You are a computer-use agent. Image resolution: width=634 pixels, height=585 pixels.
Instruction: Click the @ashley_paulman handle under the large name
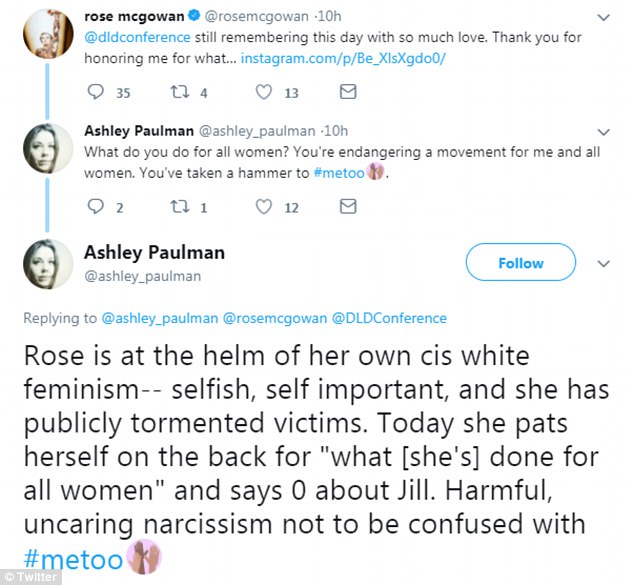coord(144,276)
